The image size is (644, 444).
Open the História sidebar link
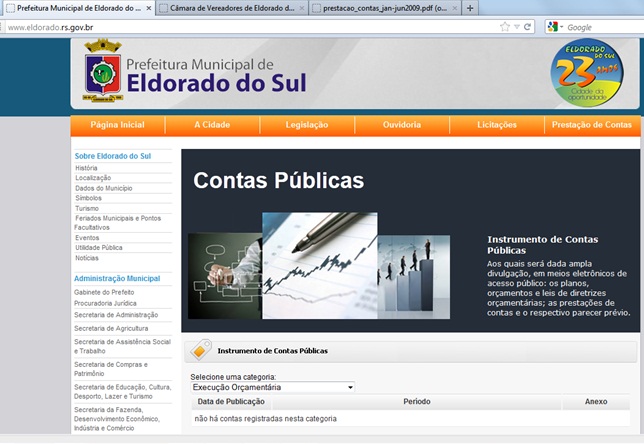(86, 168)
